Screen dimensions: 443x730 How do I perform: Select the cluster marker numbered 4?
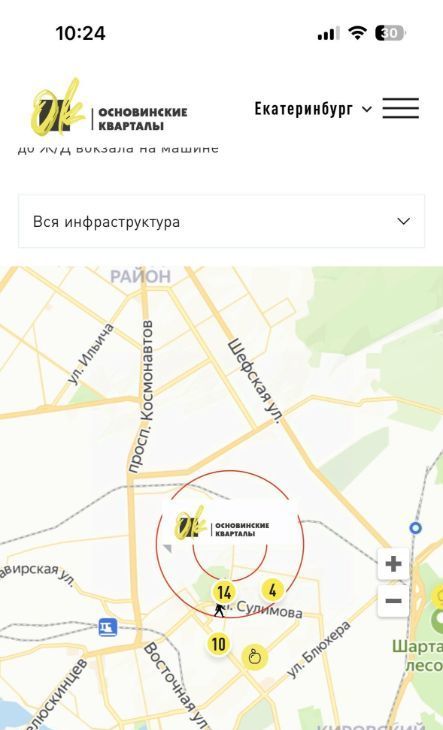[273, 590]
